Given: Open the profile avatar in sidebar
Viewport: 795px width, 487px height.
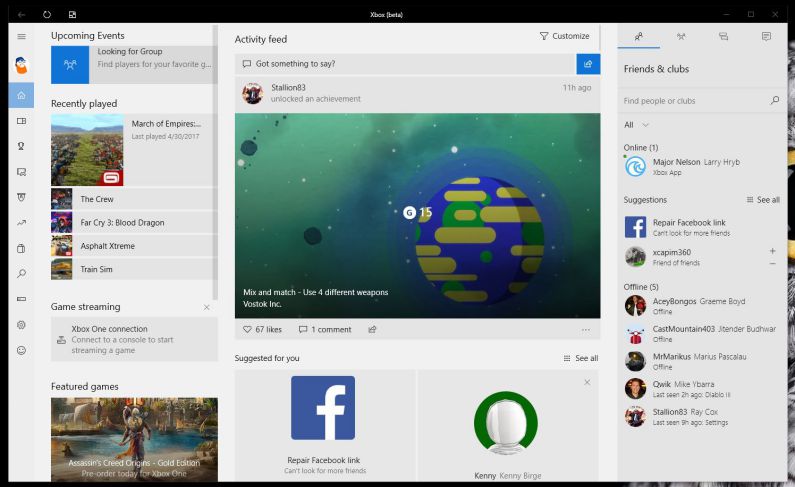Looking at the screenshot, I should (x=21, y=65).
